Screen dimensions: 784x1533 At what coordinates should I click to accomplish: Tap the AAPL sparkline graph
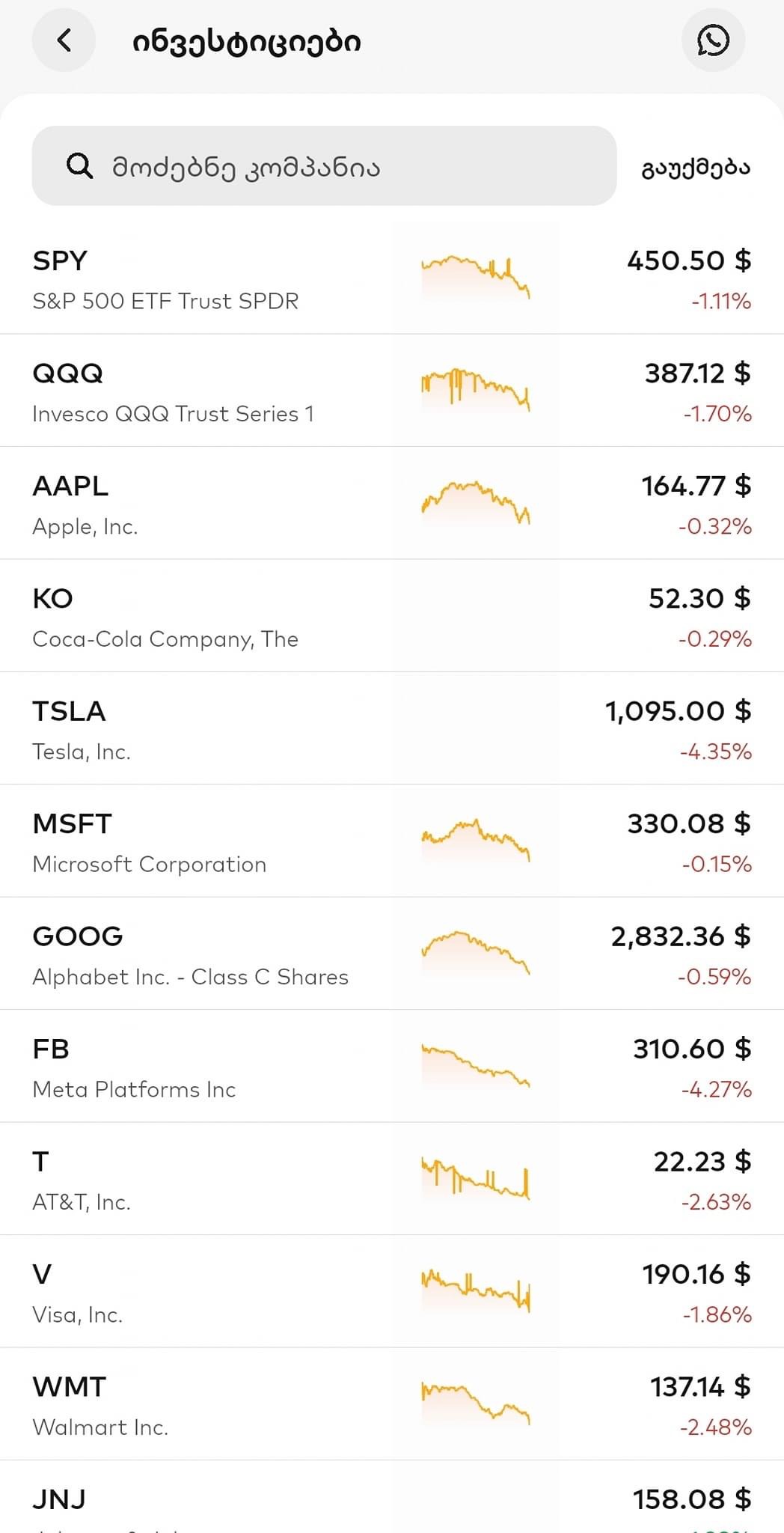pyautogui.click(x=476, y=503)
